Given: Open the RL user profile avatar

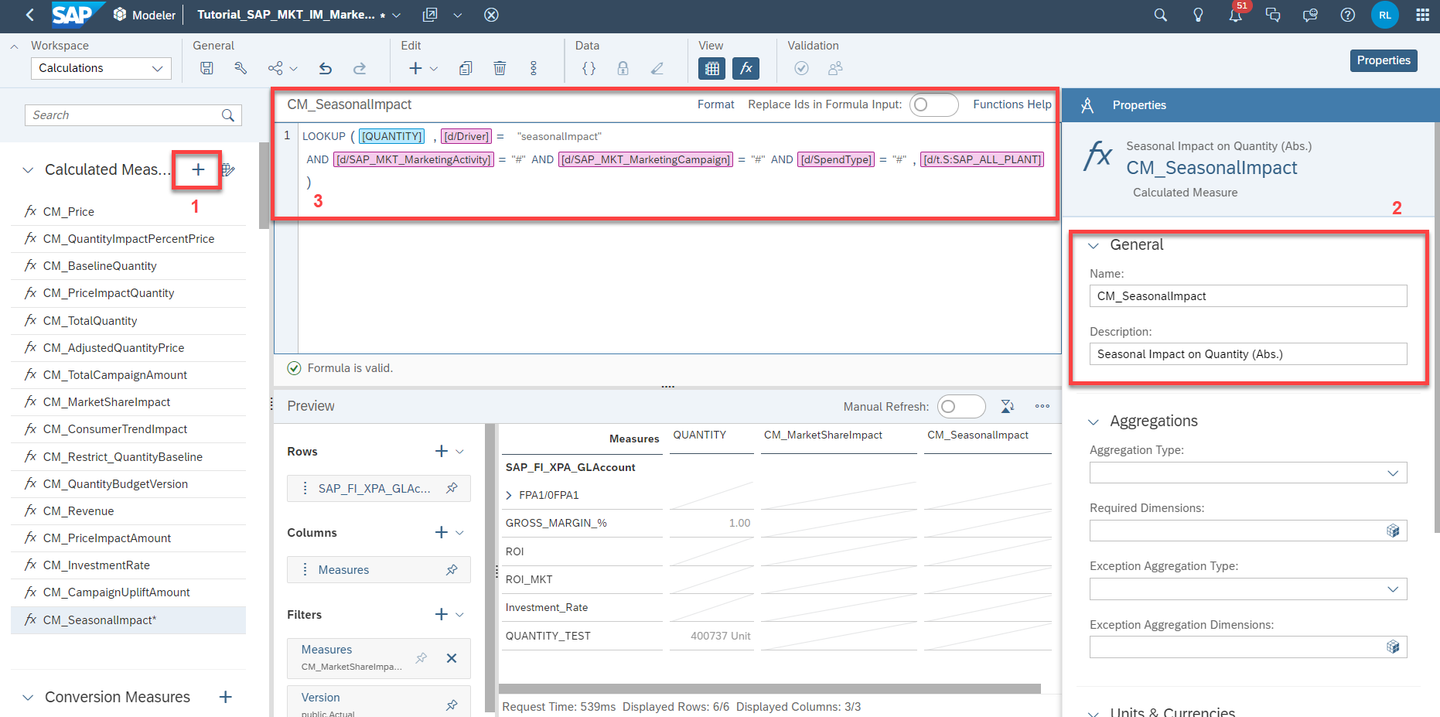Looking at the screenshot, I should coord(1385,15).
